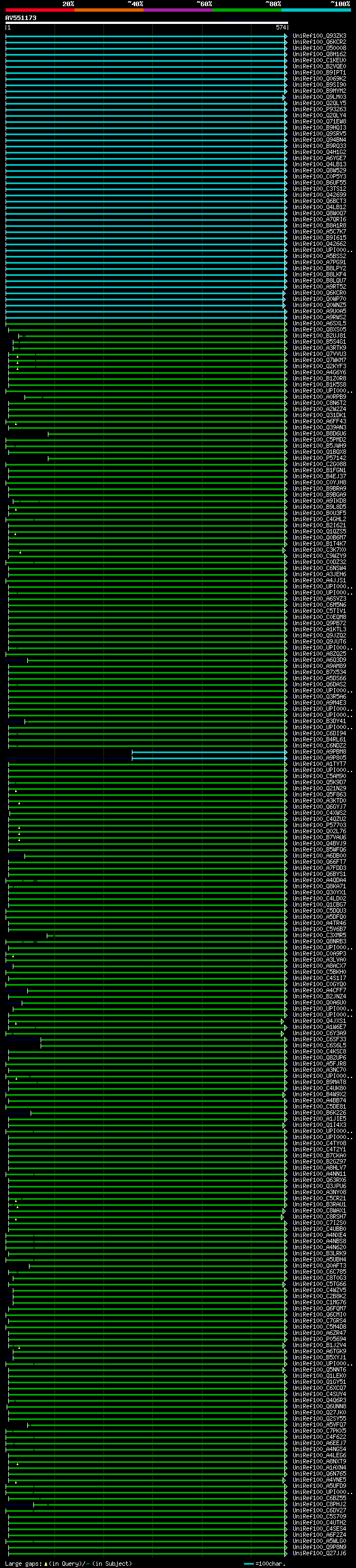Select the UniRef100_C5AM90 label
356x1568 pixels.
(x=319, y=775)
